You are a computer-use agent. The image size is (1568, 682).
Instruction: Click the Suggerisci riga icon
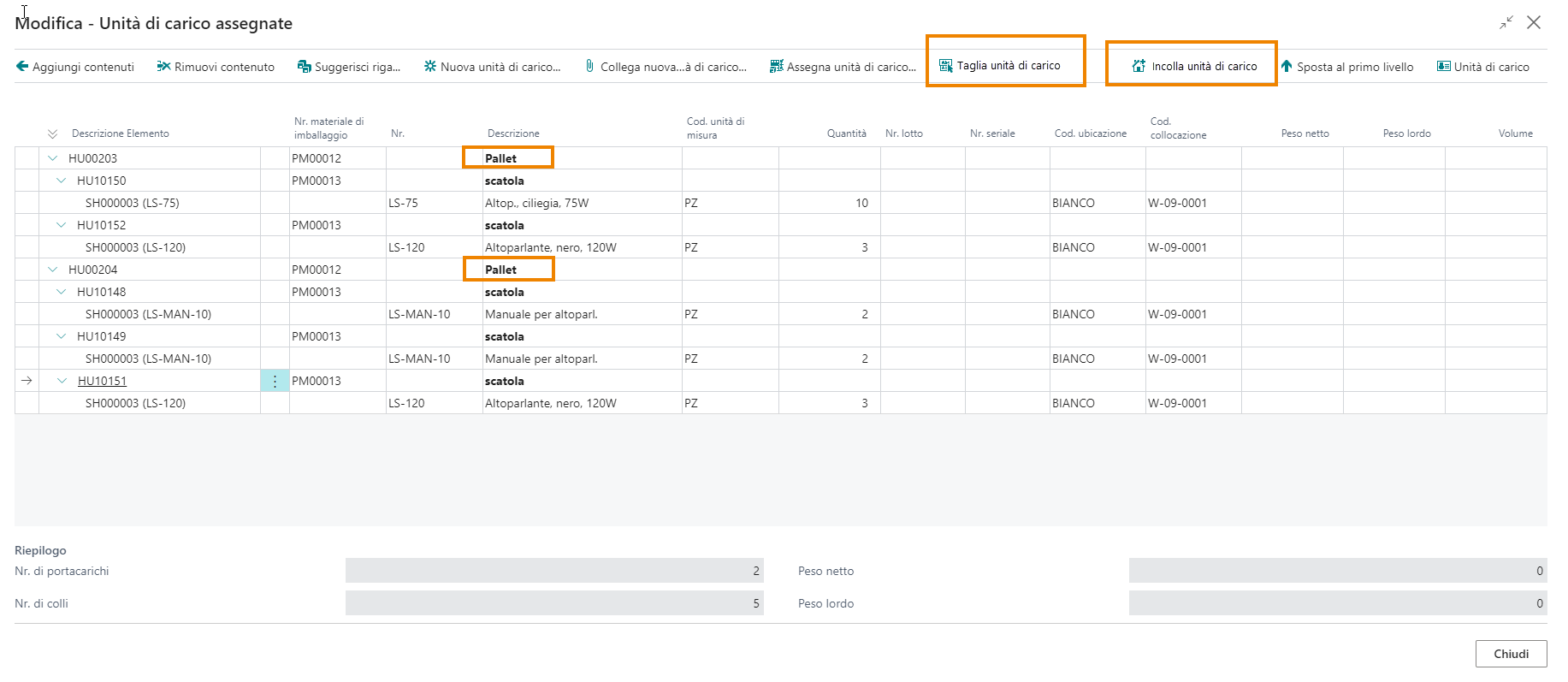304,66
